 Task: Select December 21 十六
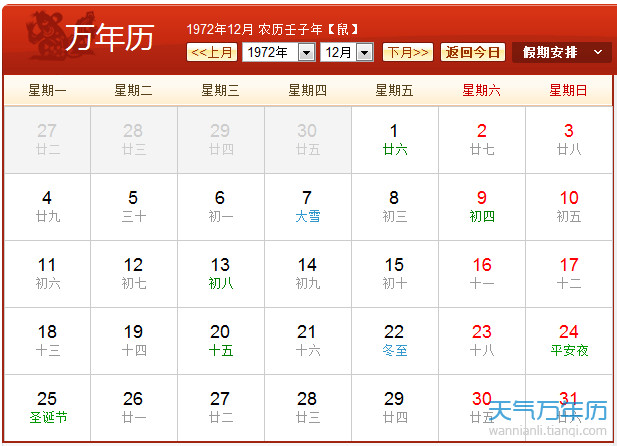click(x=308, y=341)
